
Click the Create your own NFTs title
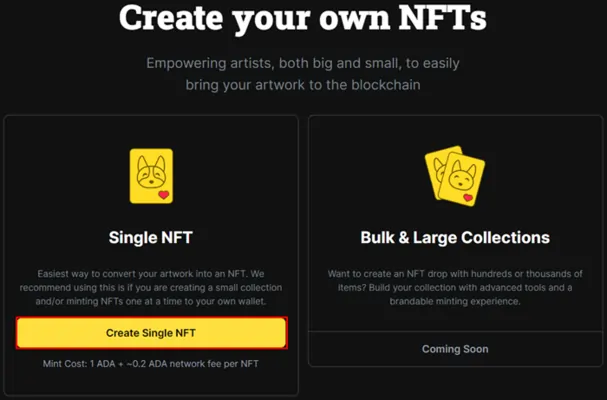click(303, 18)
